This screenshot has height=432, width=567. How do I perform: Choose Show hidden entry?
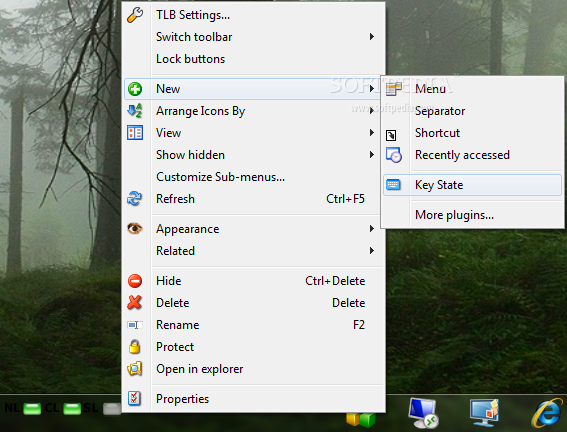[253, 155]
